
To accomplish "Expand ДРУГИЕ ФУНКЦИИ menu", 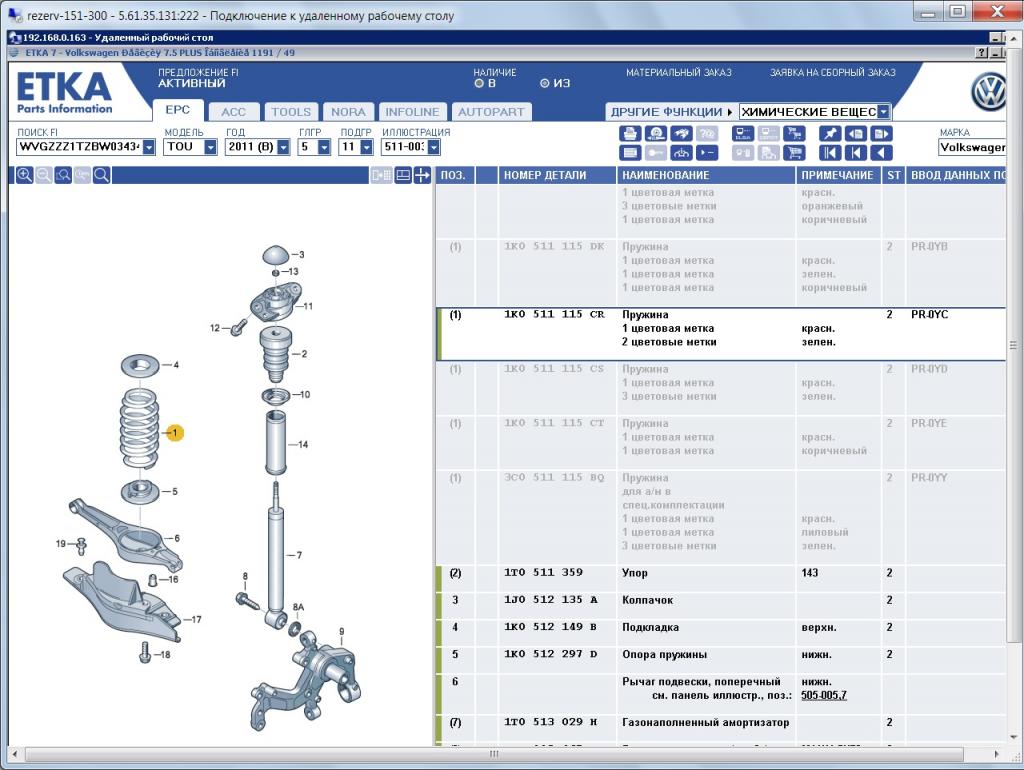I will 671,112.
